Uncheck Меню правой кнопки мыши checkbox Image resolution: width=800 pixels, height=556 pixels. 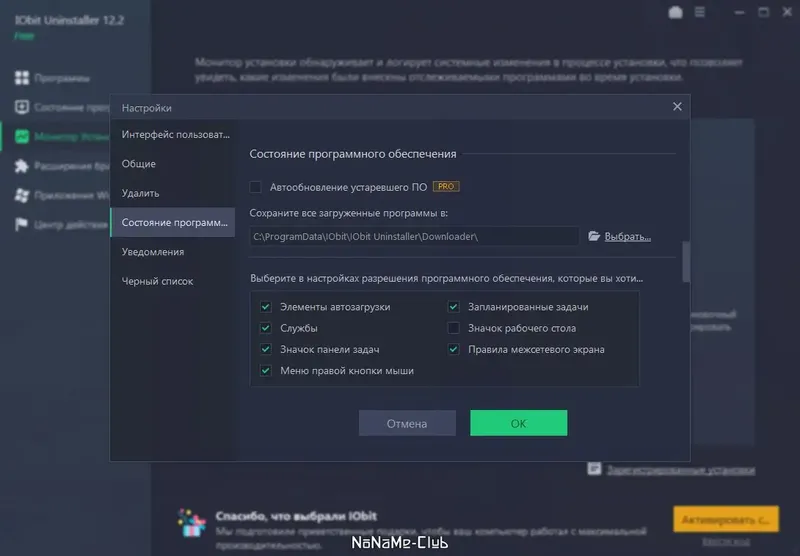click(x=265, y=371)
